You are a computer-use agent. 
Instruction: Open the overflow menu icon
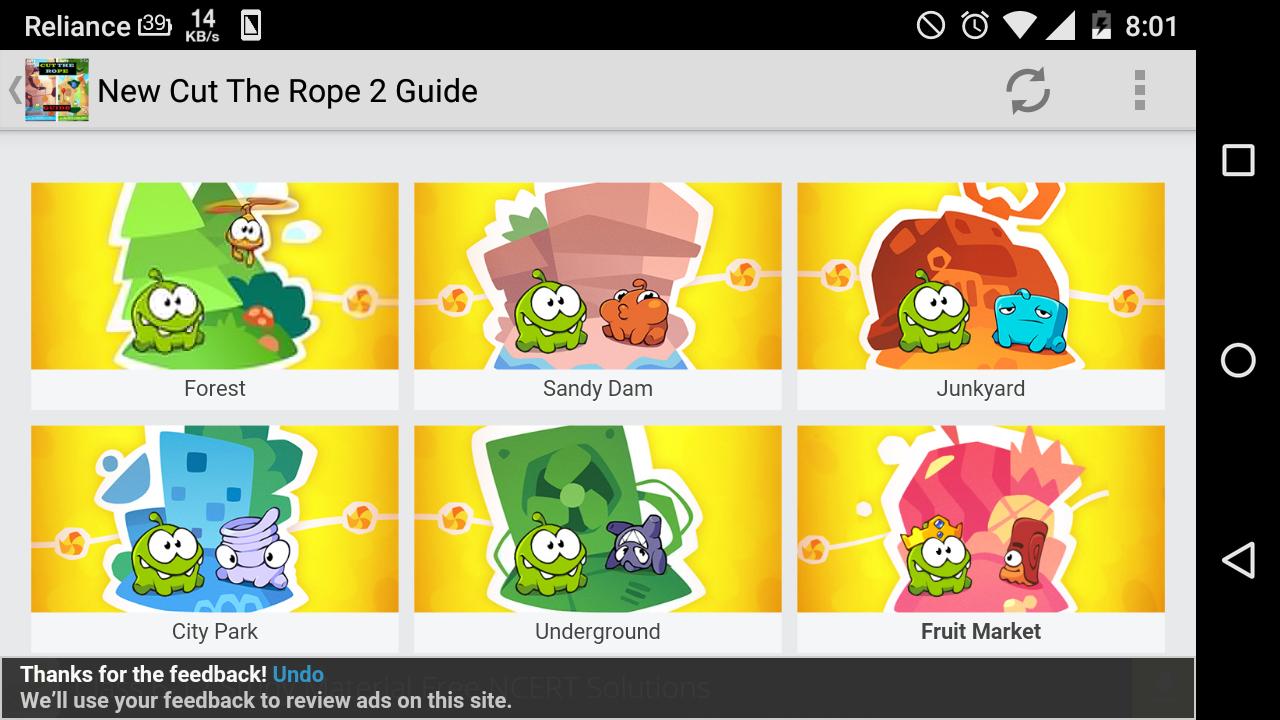tap(1138, 90)
